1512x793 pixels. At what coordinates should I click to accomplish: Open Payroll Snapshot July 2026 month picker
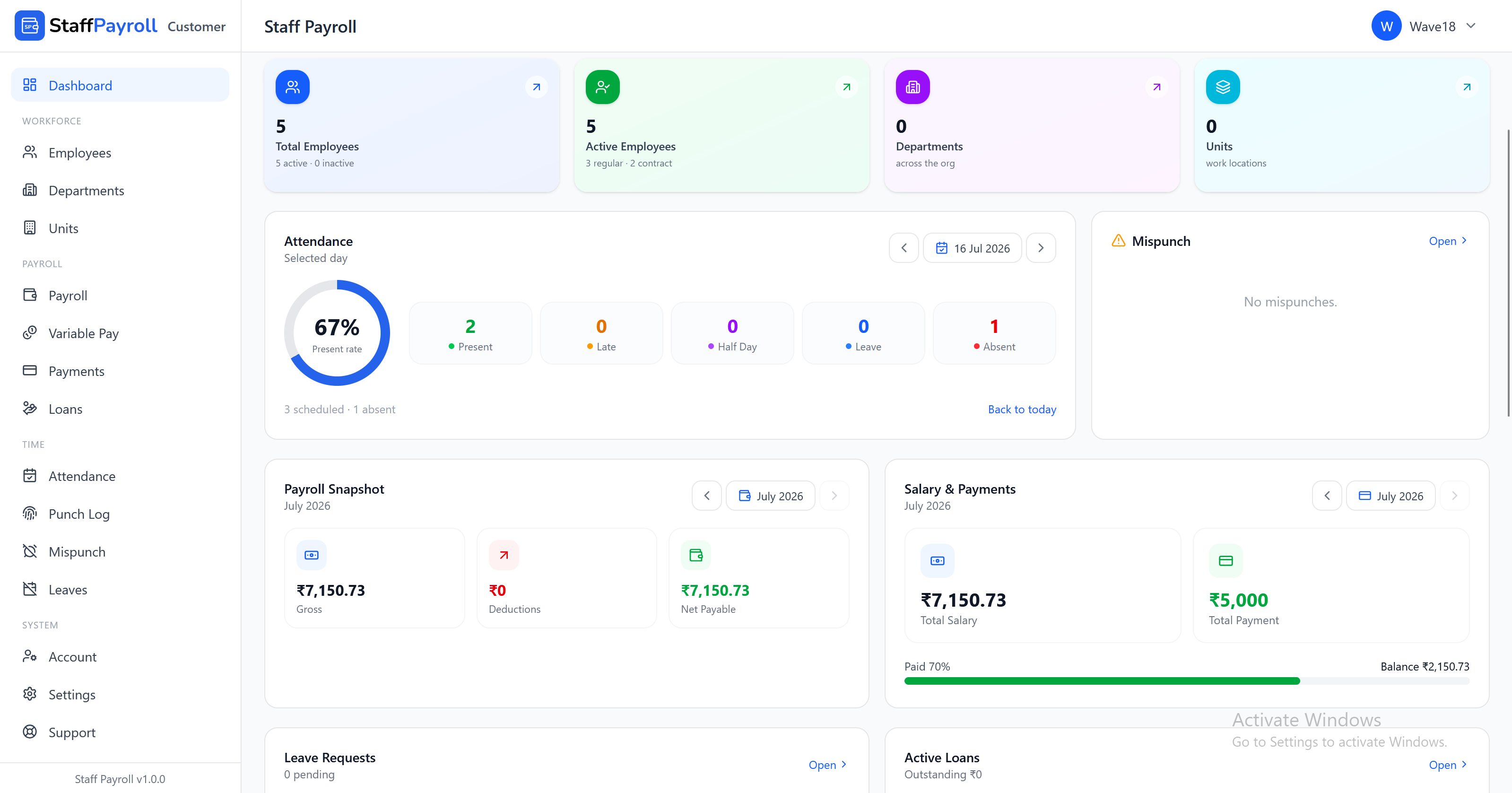(771, 496)
